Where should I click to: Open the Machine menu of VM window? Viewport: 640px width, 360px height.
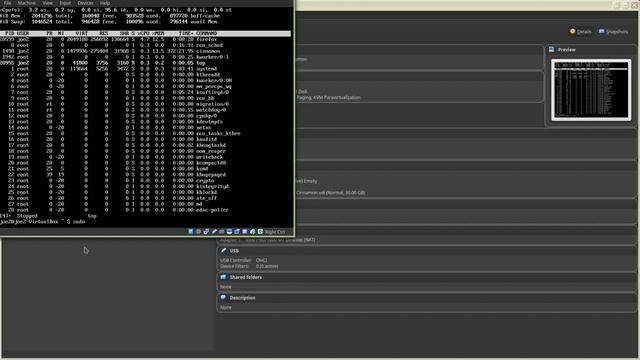point(27,3)
